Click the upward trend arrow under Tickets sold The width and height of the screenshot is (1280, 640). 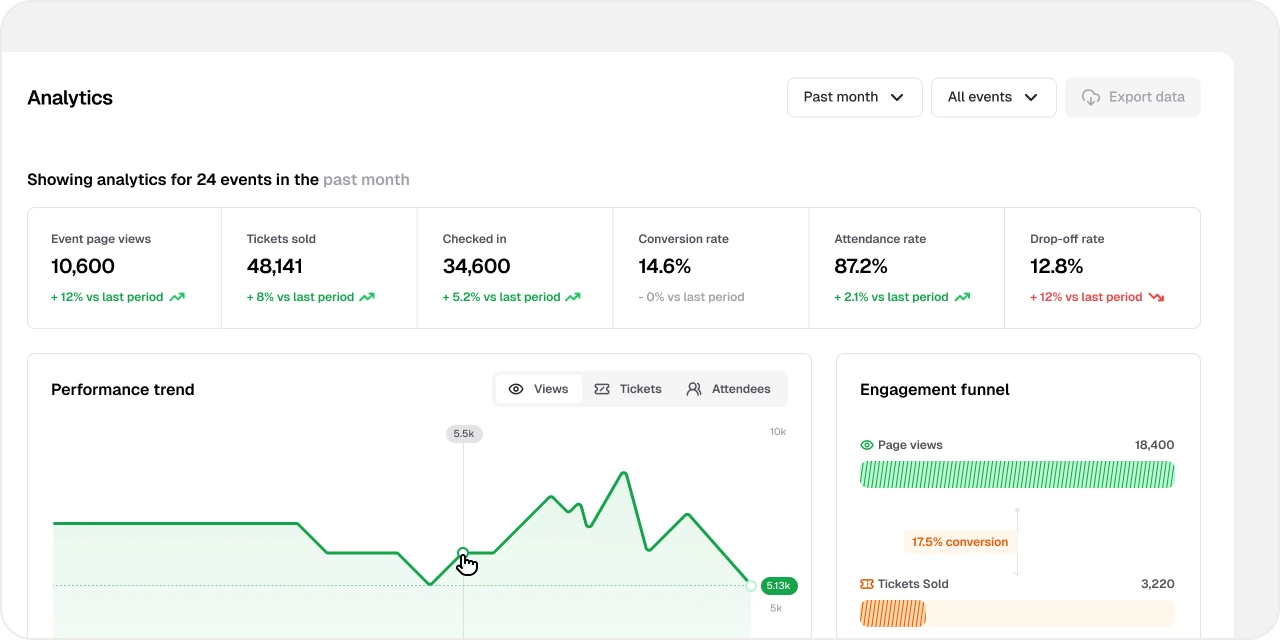click(367, 297)
